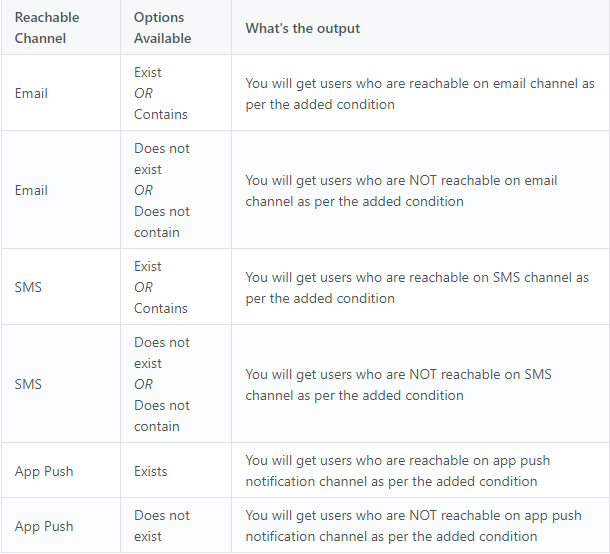Screen dimensions: 610x554
Task: Click output text about reachable SMS channel
Action: (417, 288)
